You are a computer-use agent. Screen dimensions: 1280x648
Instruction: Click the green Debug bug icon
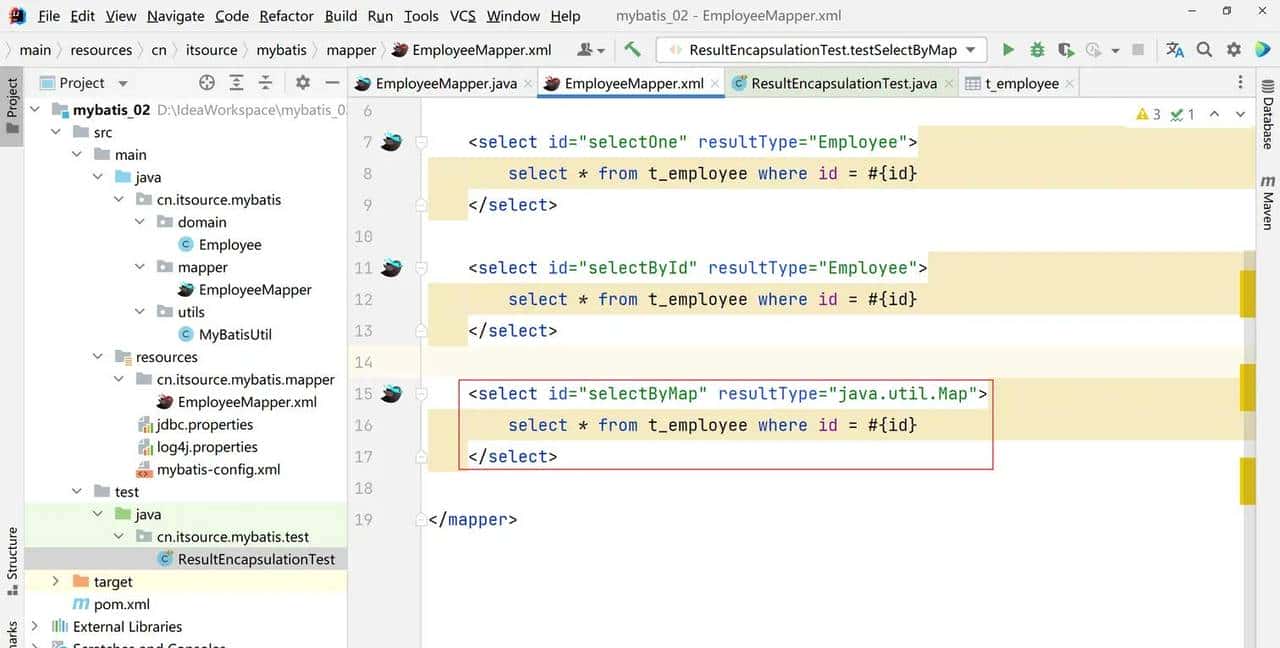(1037, 50)
